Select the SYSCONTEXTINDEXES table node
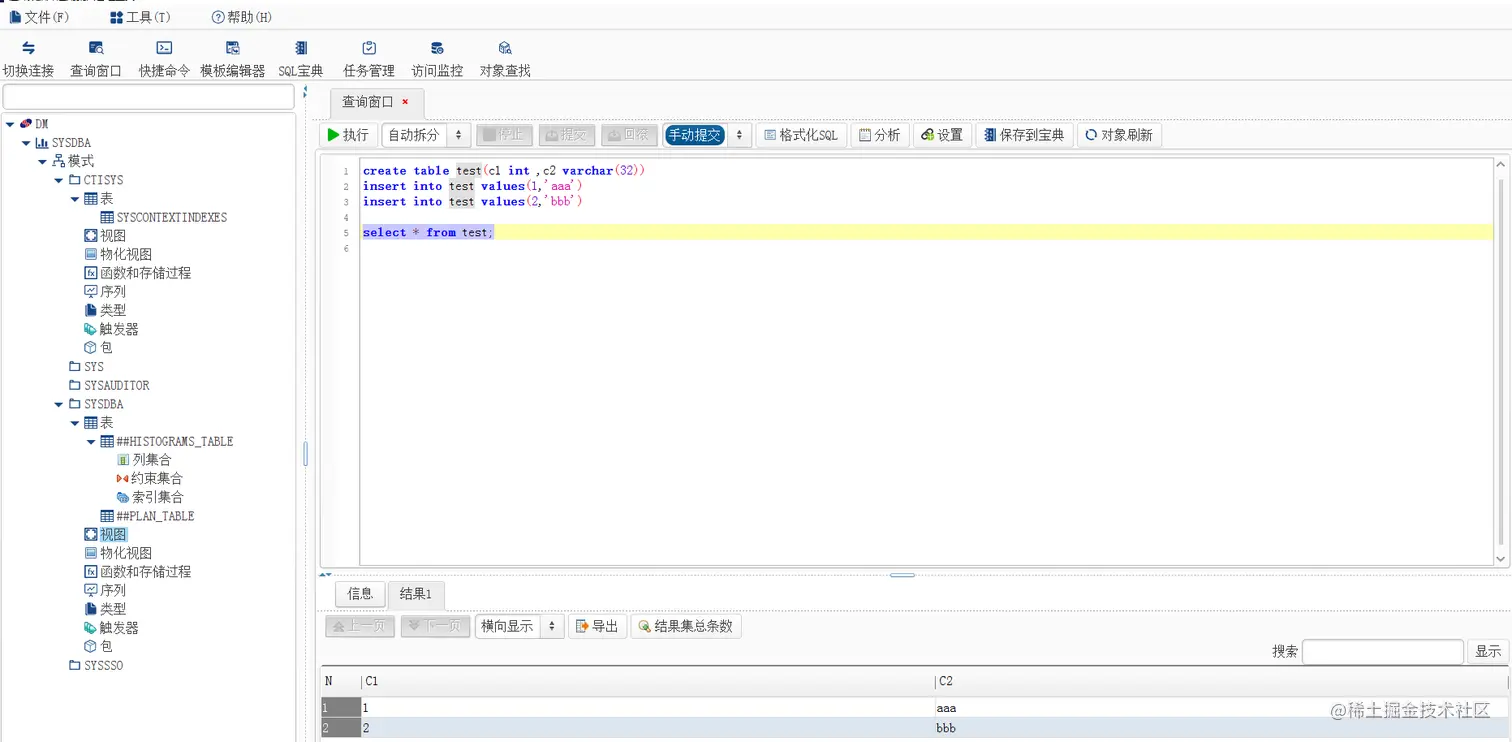The width and height of the screenshot is (1512, 742). click(x=164, y=217)
